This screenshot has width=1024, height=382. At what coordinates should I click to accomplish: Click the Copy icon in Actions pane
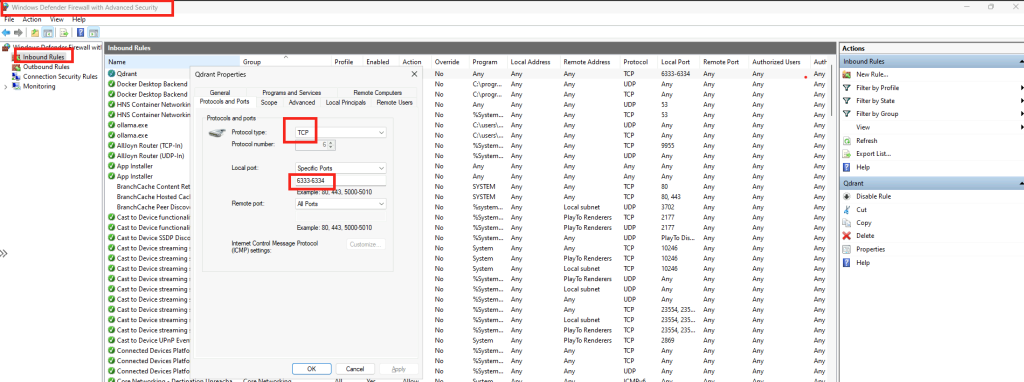tap(846, 223)
